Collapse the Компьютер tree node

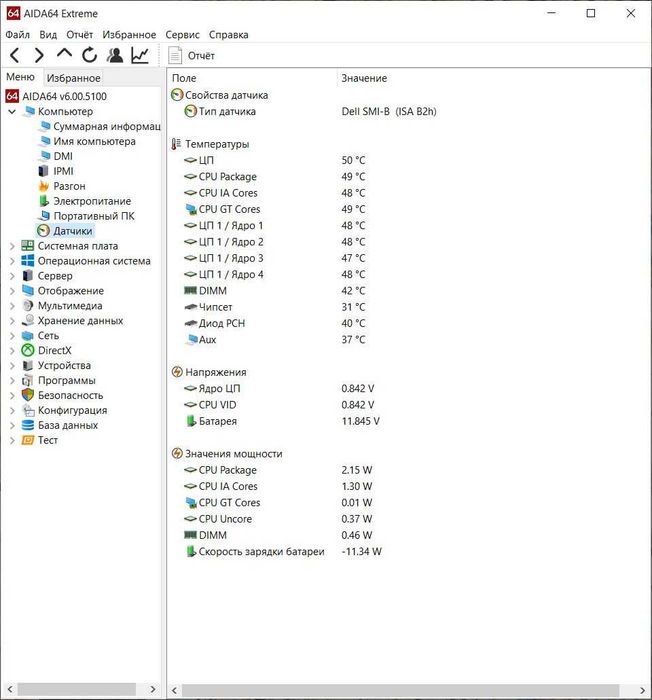pos(12,112)
